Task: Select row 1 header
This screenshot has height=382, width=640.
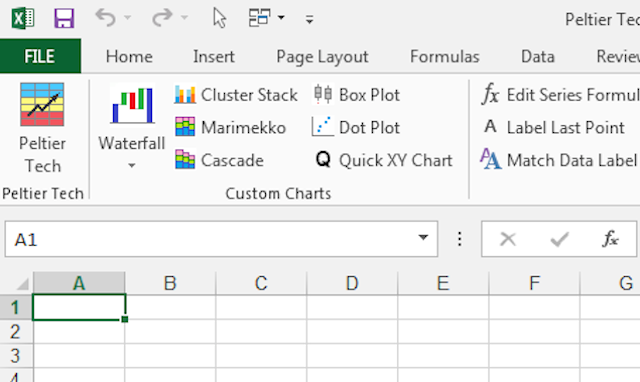Action: [x=16, y=307]
